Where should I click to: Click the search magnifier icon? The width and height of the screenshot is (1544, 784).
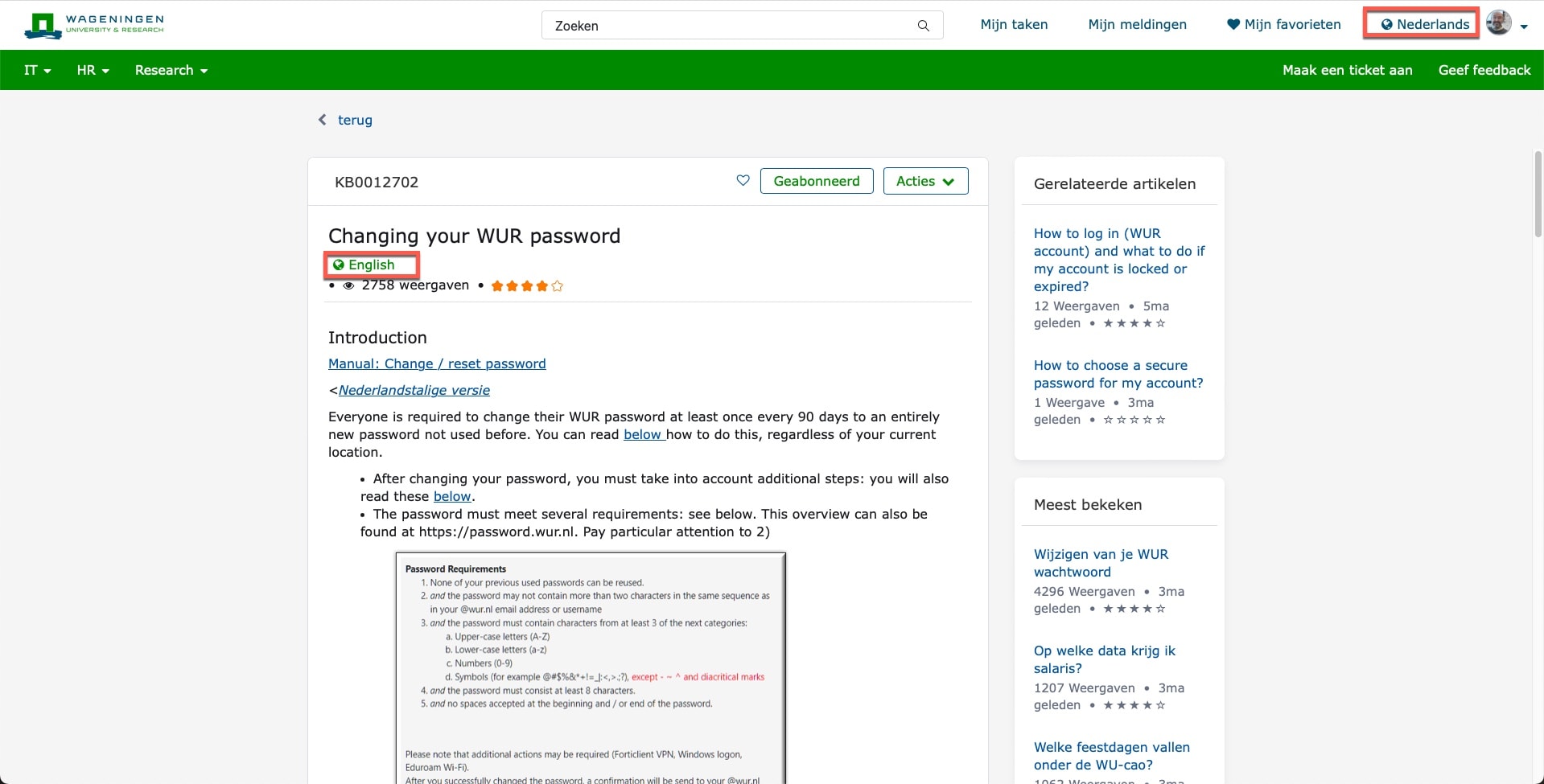(x=923, y=25)
